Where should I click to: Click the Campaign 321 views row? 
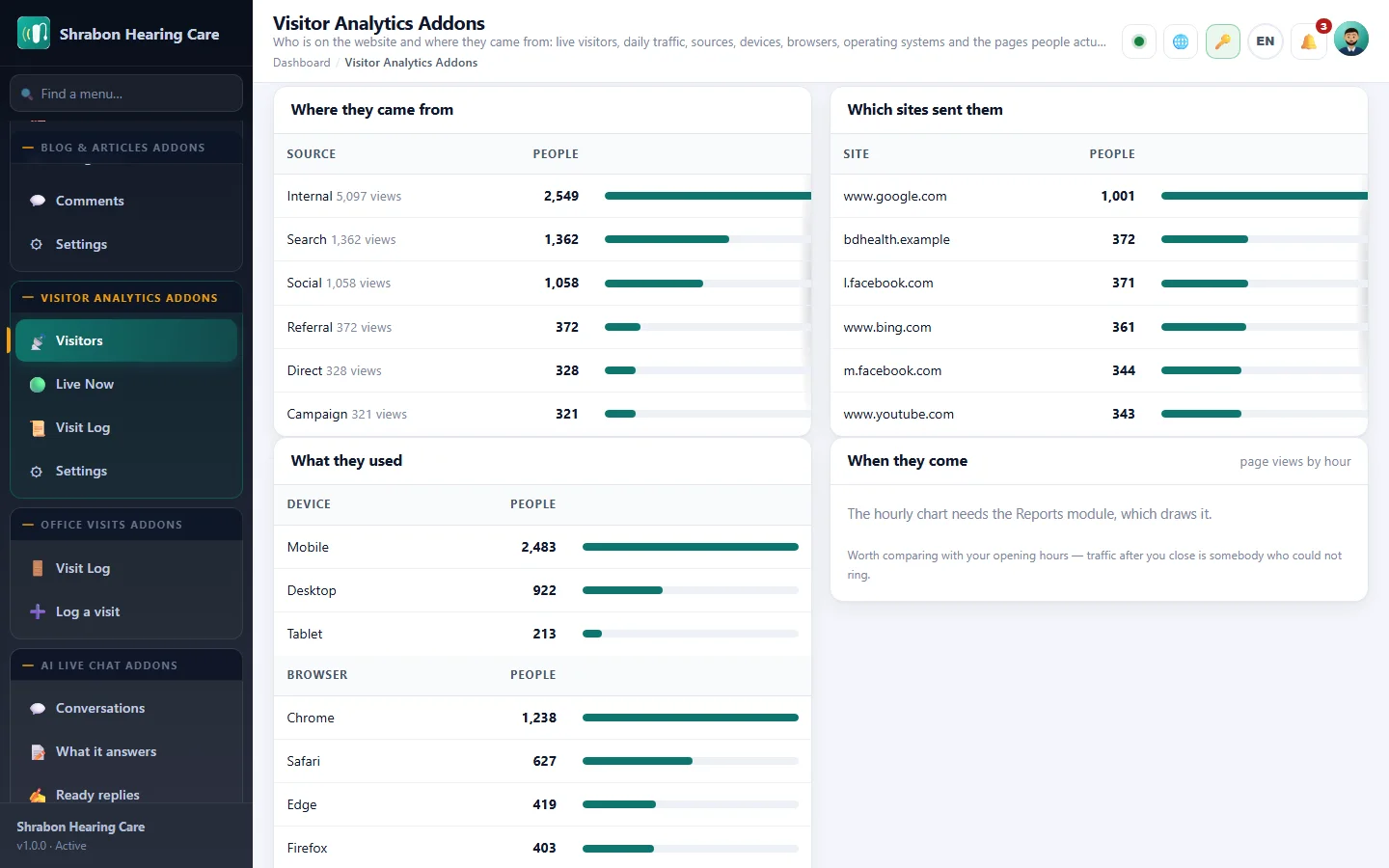tap(542, 414)
